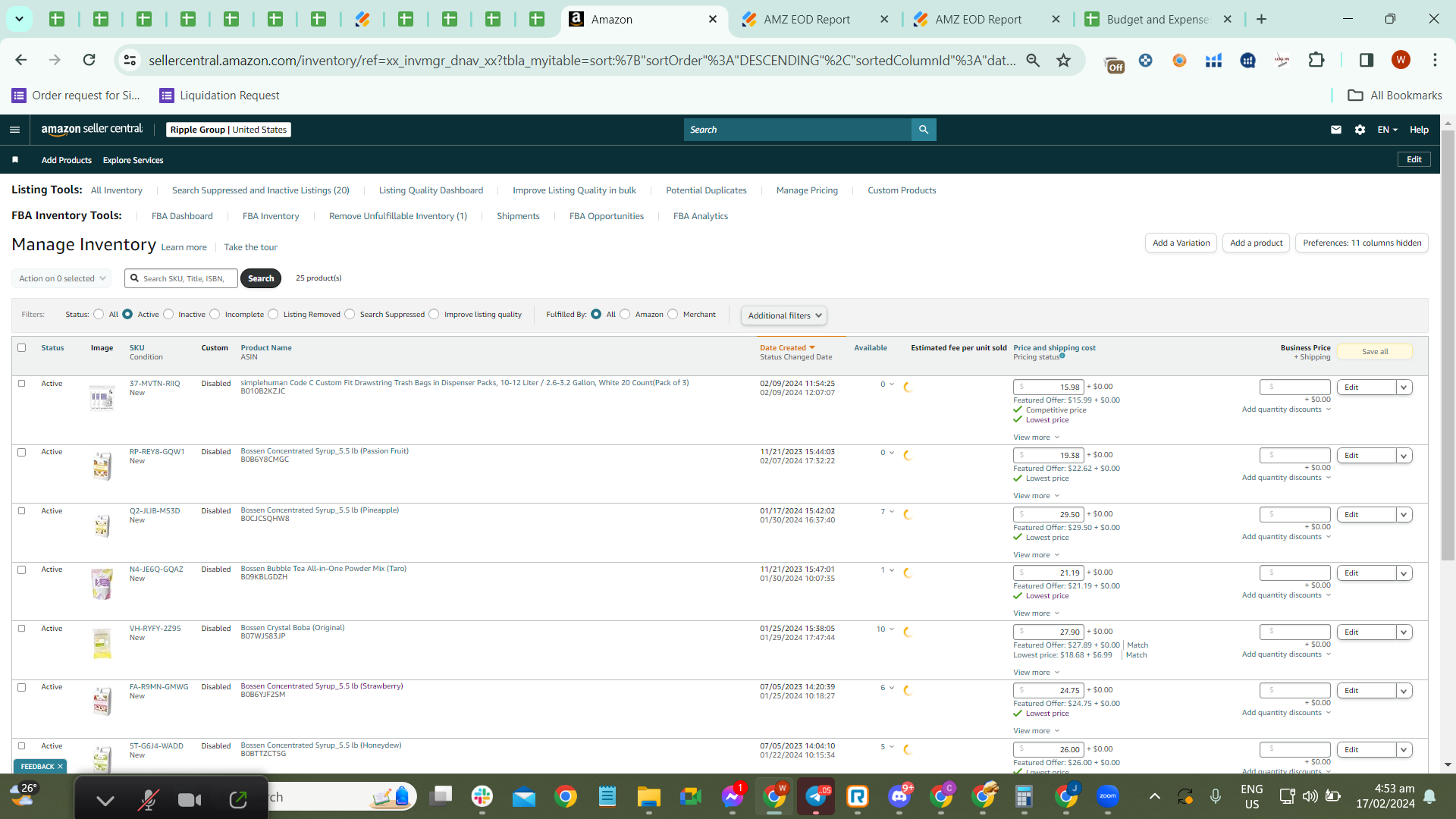
Task: Toggle the browser side panel icon
Action: click(x=1367, y=60)
